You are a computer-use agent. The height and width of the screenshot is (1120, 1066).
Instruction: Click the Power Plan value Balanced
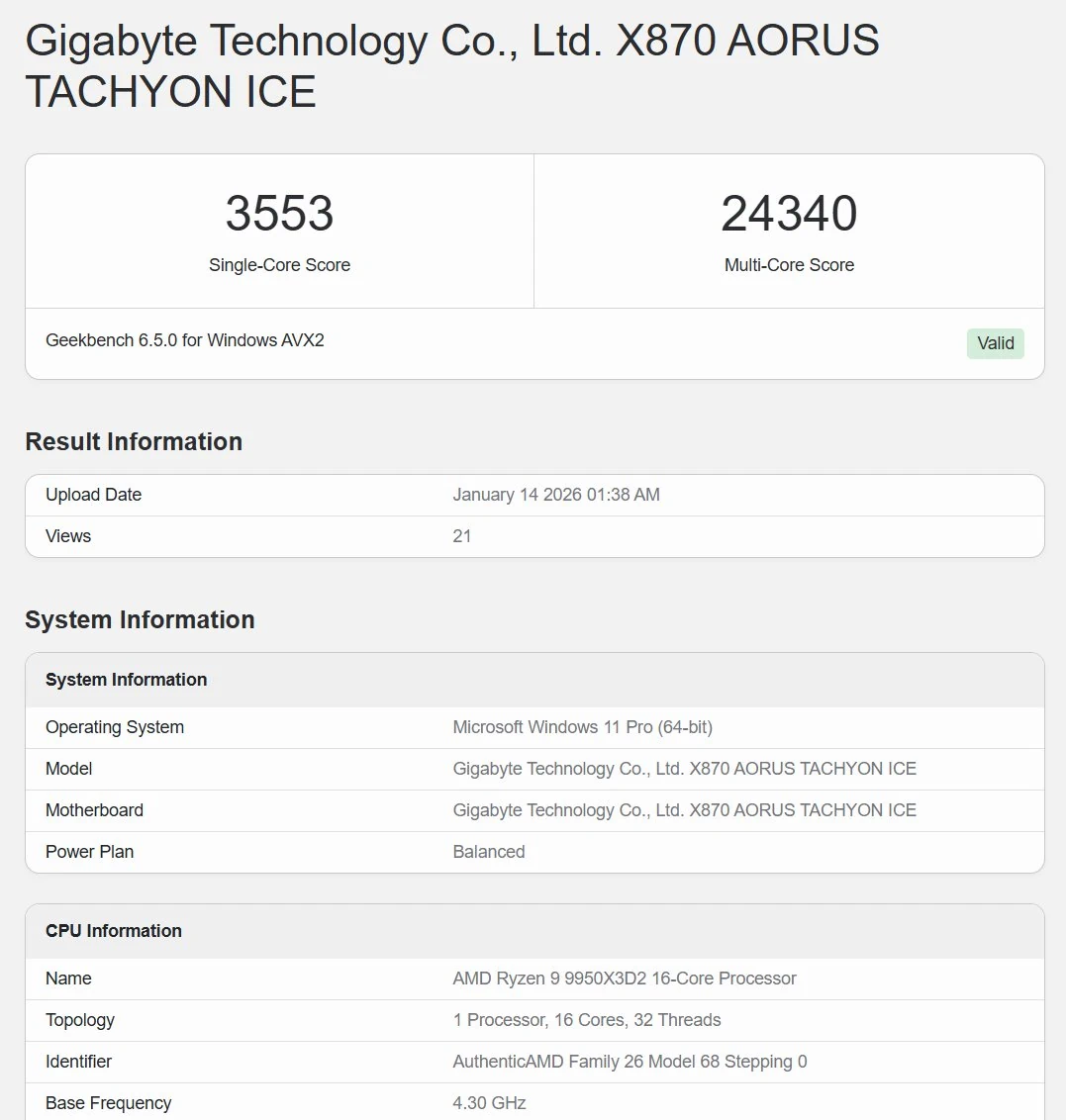(489, 852)
